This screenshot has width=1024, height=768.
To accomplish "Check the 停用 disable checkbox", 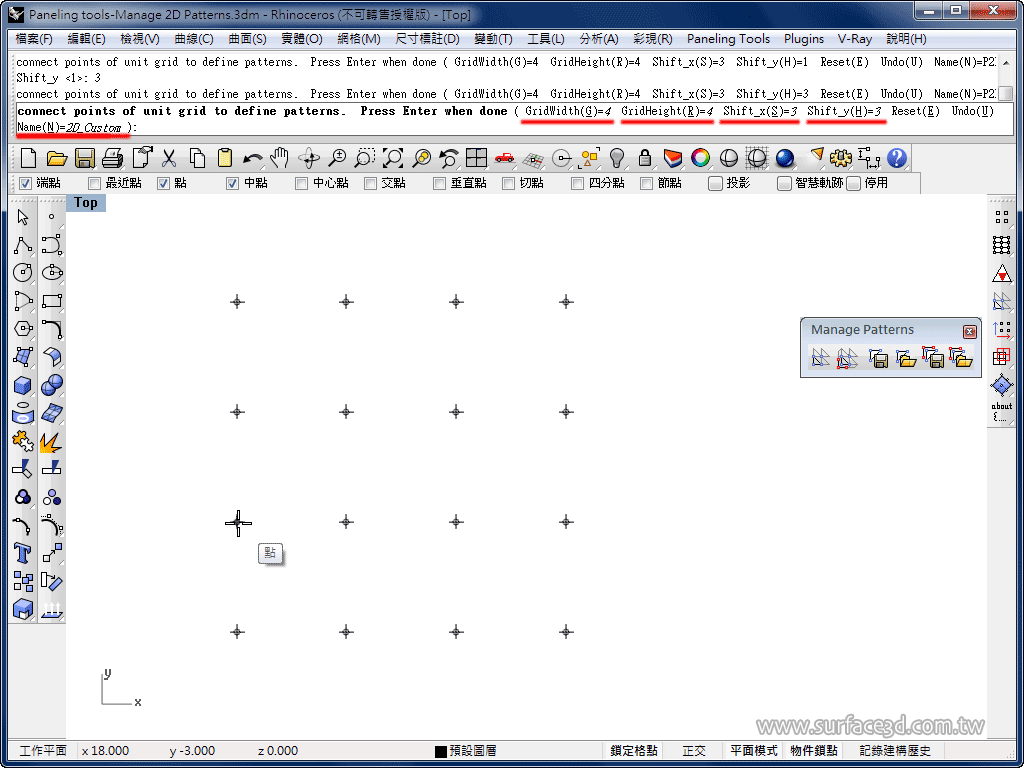I will tap(853, 184).
